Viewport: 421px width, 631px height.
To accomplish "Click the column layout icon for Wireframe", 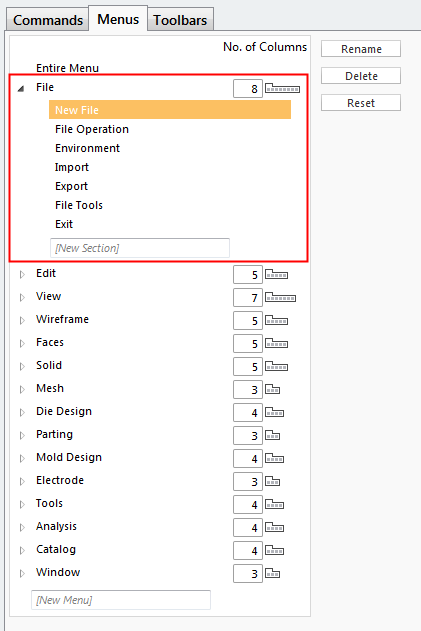I will 276,321.
